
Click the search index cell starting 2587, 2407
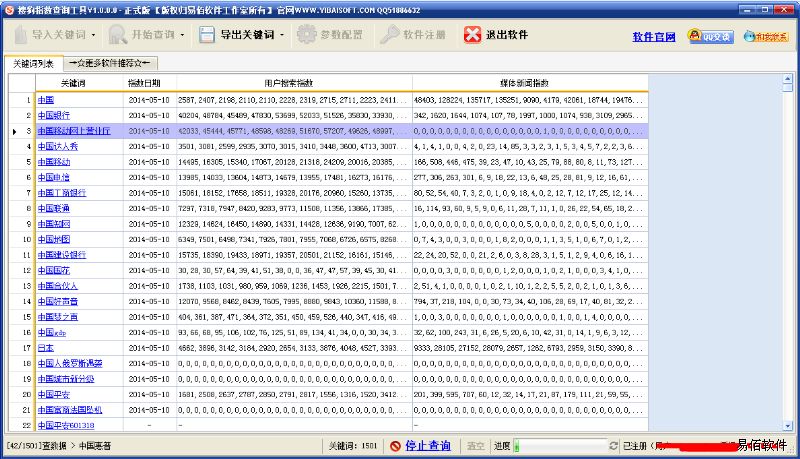[294, 100]
